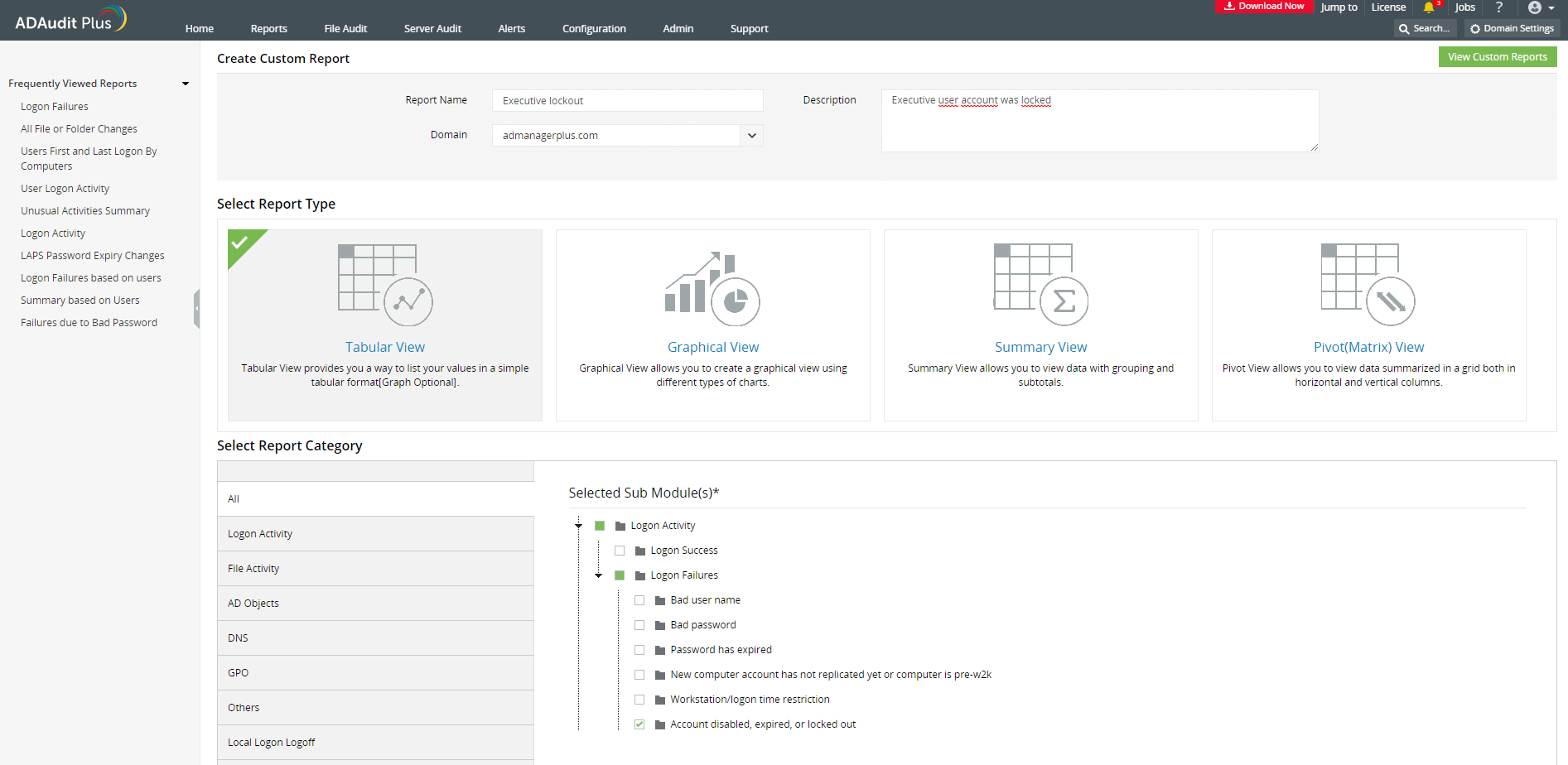Image resolution: width=1568 pixels, height=765 pixels.
Task: Click the Pivot(Matrix) View grid icon
Action: pos(1368,285)
